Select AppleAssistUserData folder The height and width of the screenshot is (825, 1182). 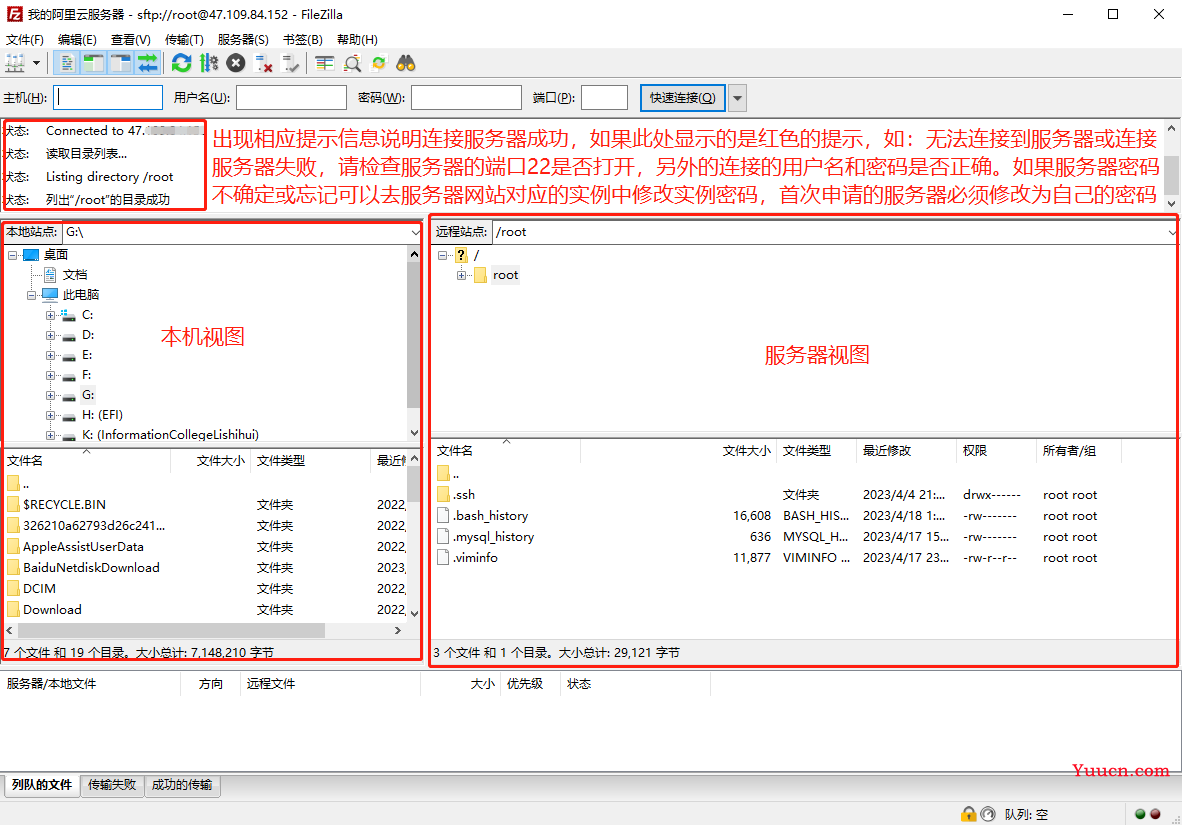(x=83, y=547)
